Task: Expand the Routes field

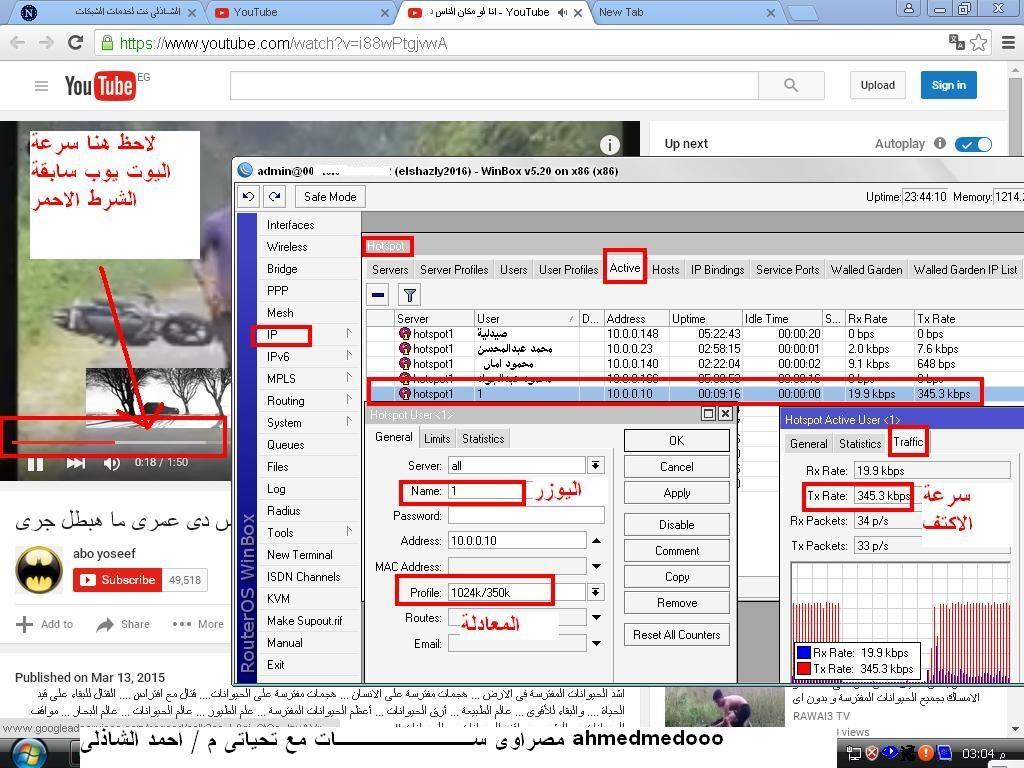Action: click(x=597, y=617)
